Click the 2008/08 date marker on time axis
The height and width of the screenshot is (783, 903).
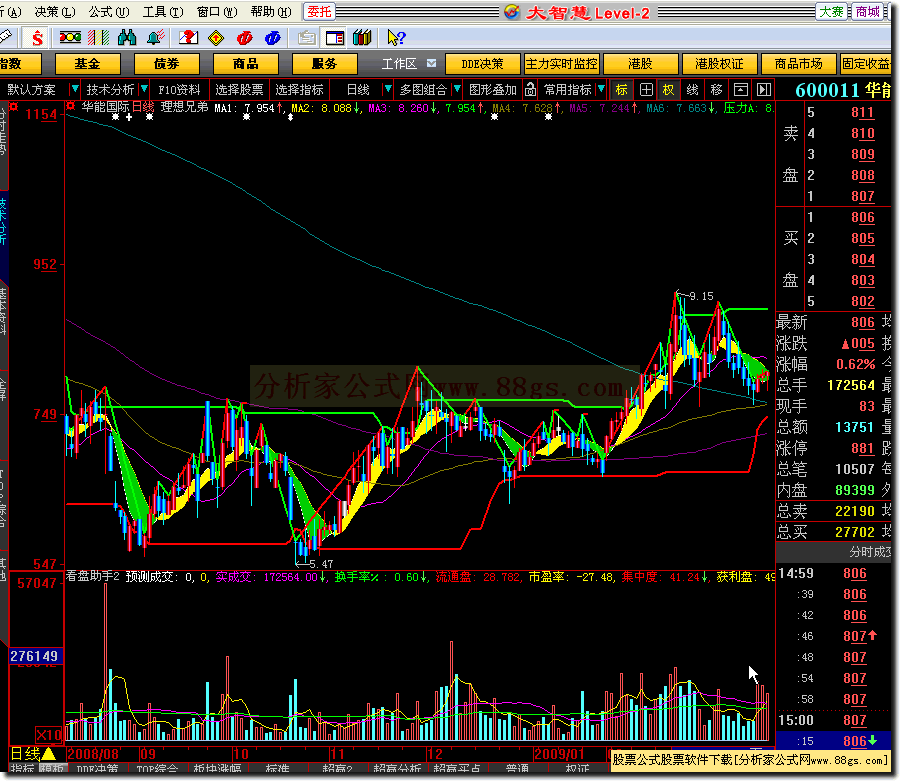93,754
